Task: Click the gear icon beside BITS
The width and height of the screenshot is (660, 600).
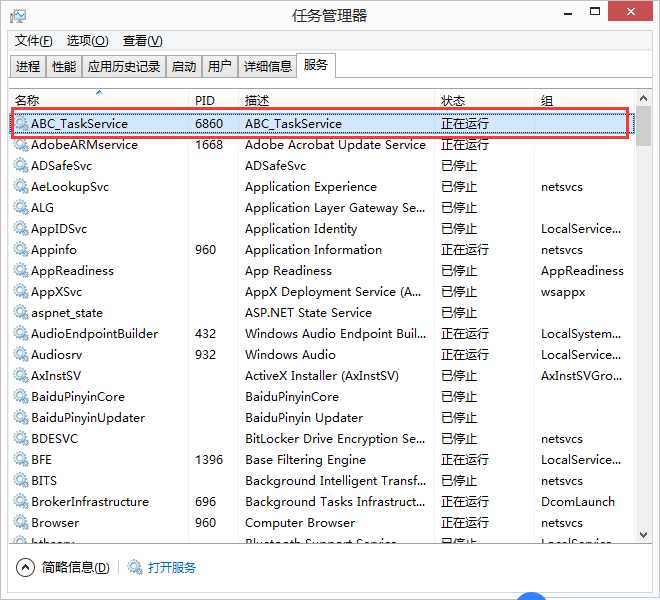Action: click(21, 480)
